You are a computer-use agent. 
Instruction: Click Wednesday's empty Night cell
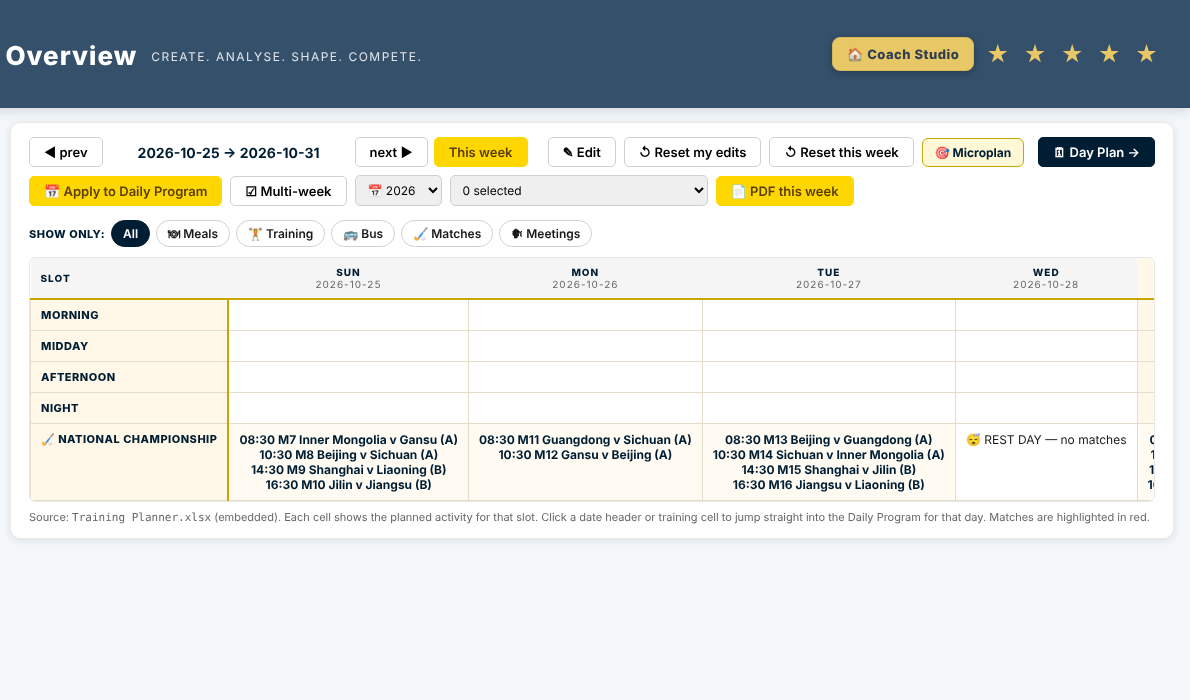tap(1046, 408)
